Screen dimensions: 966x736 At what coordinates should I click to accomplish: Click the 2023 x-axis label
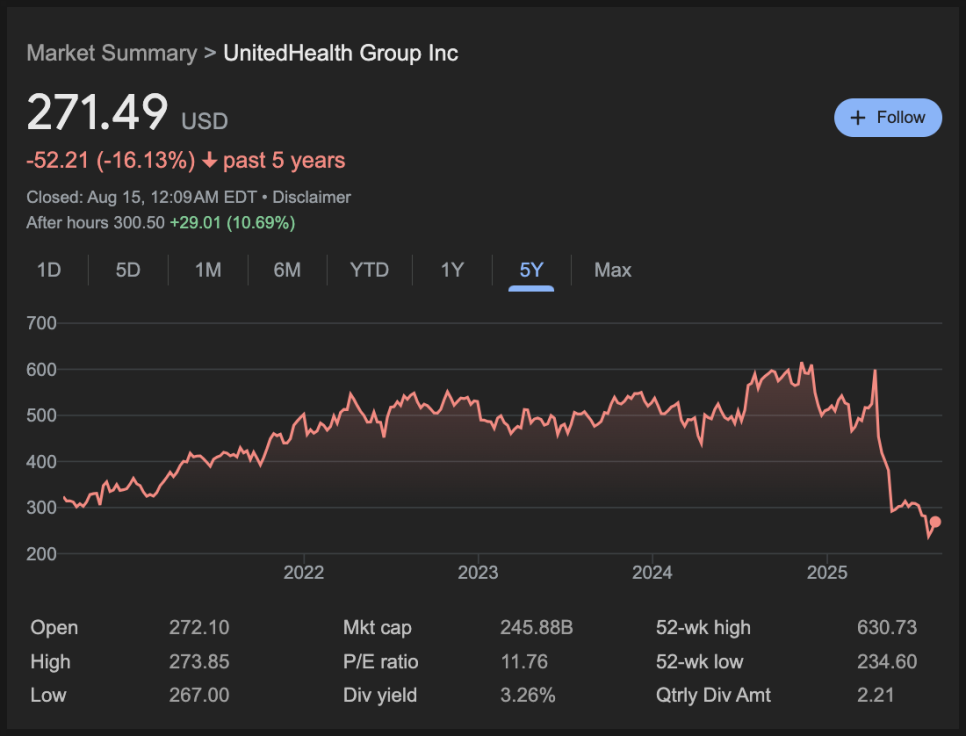478,572
